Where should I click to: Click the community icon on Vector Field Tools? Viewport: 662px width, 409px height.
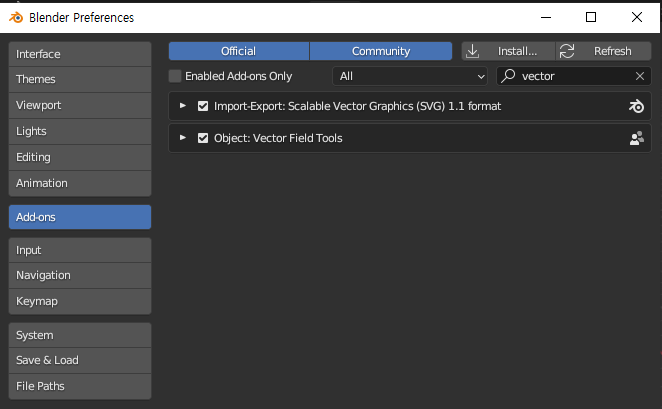[x=637, y=138]
